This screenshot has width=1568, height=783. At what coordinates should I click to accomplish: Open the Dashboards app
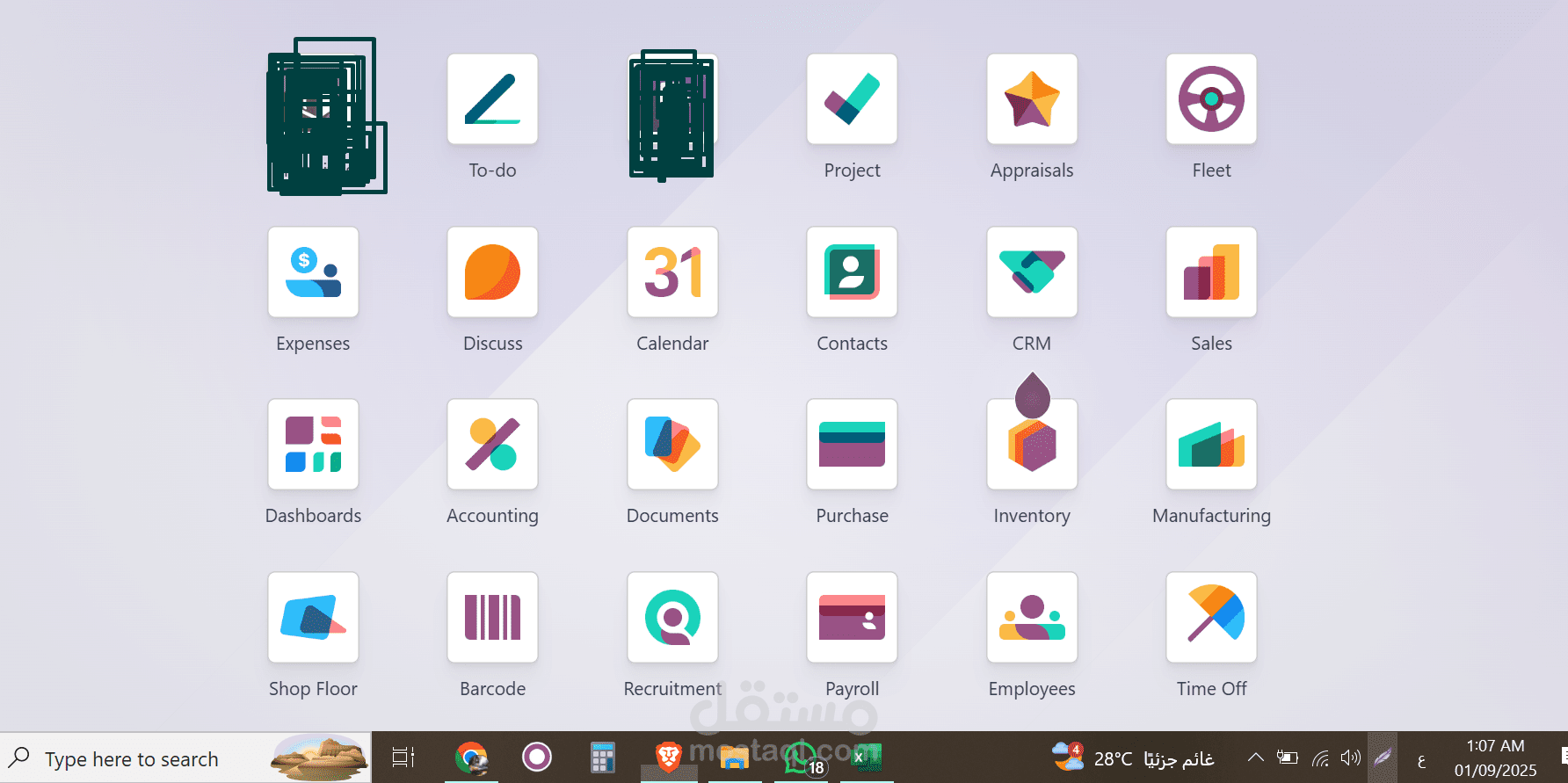313,444
